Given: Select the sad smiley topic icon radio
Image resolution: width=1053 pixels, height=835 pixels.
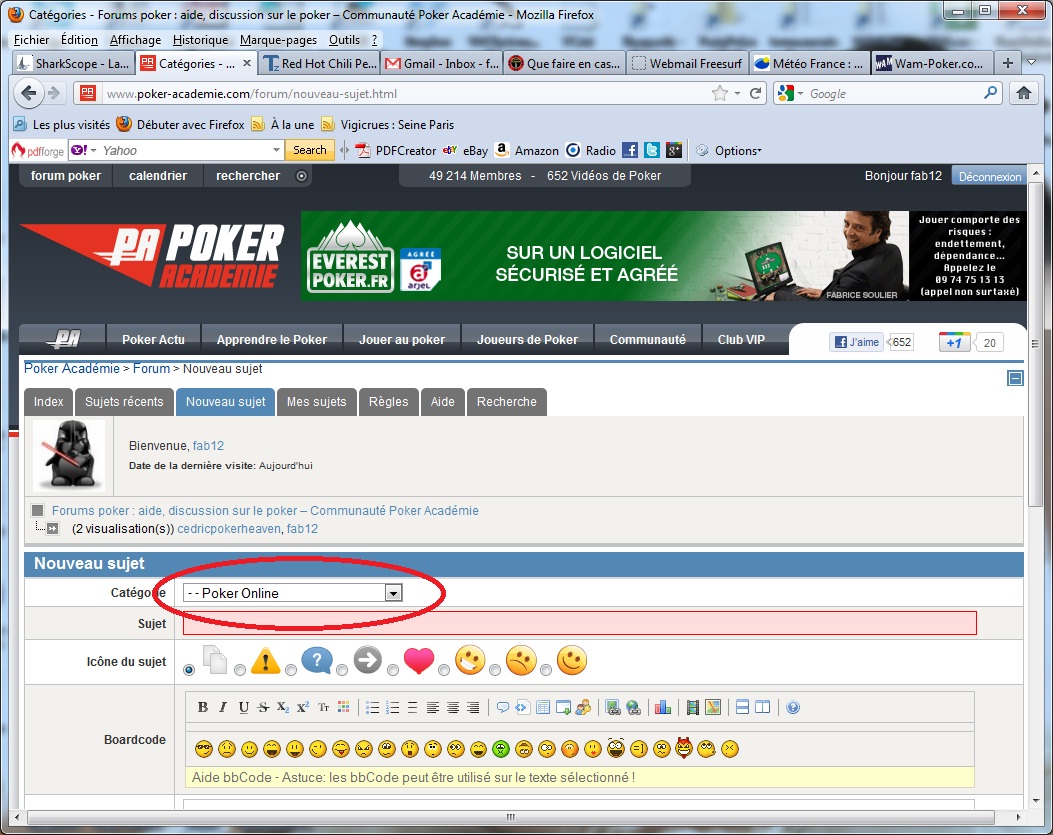Looking at the screenshot, I should tap(495, 670).
